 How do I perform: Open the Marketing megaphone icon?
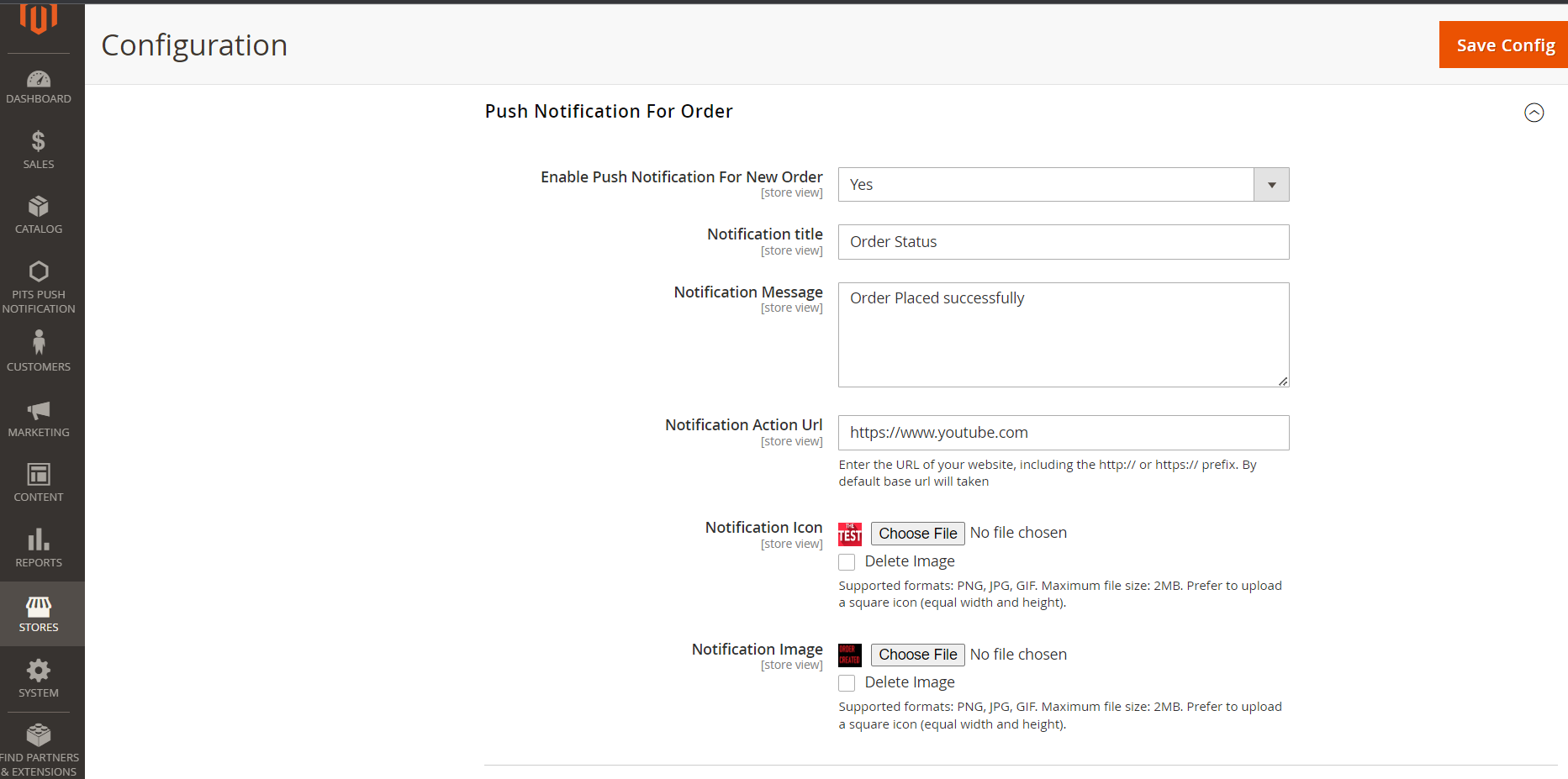pos(39,411)
